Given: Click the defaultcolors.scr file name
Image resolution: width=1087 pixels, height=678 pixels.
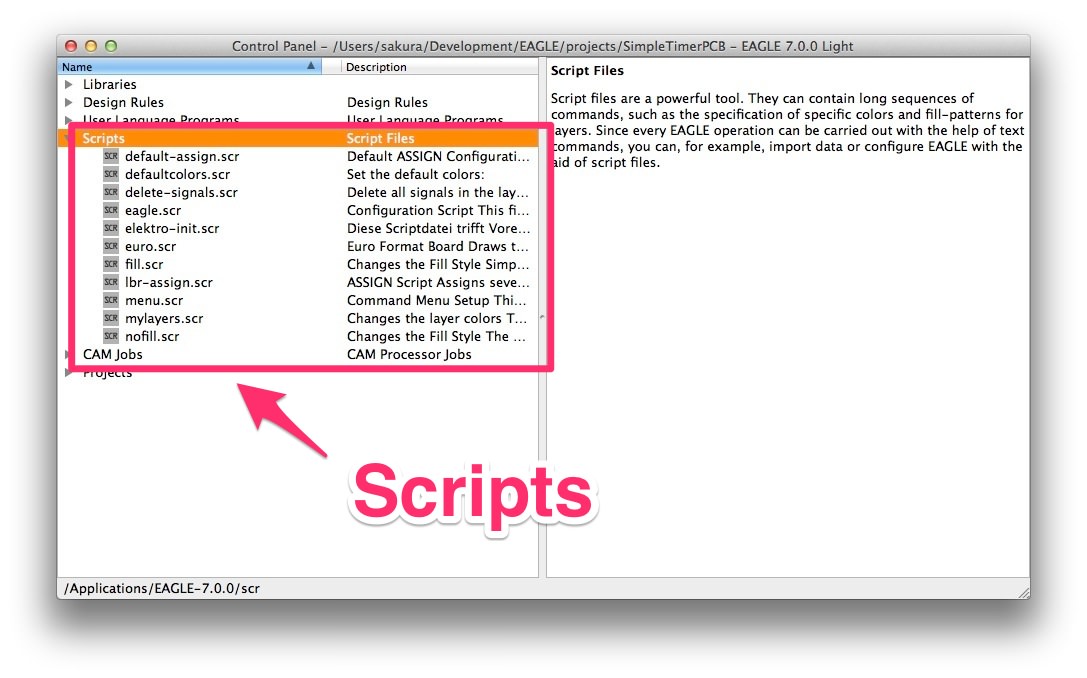Looking at the screenshot, I should [177, 175].
